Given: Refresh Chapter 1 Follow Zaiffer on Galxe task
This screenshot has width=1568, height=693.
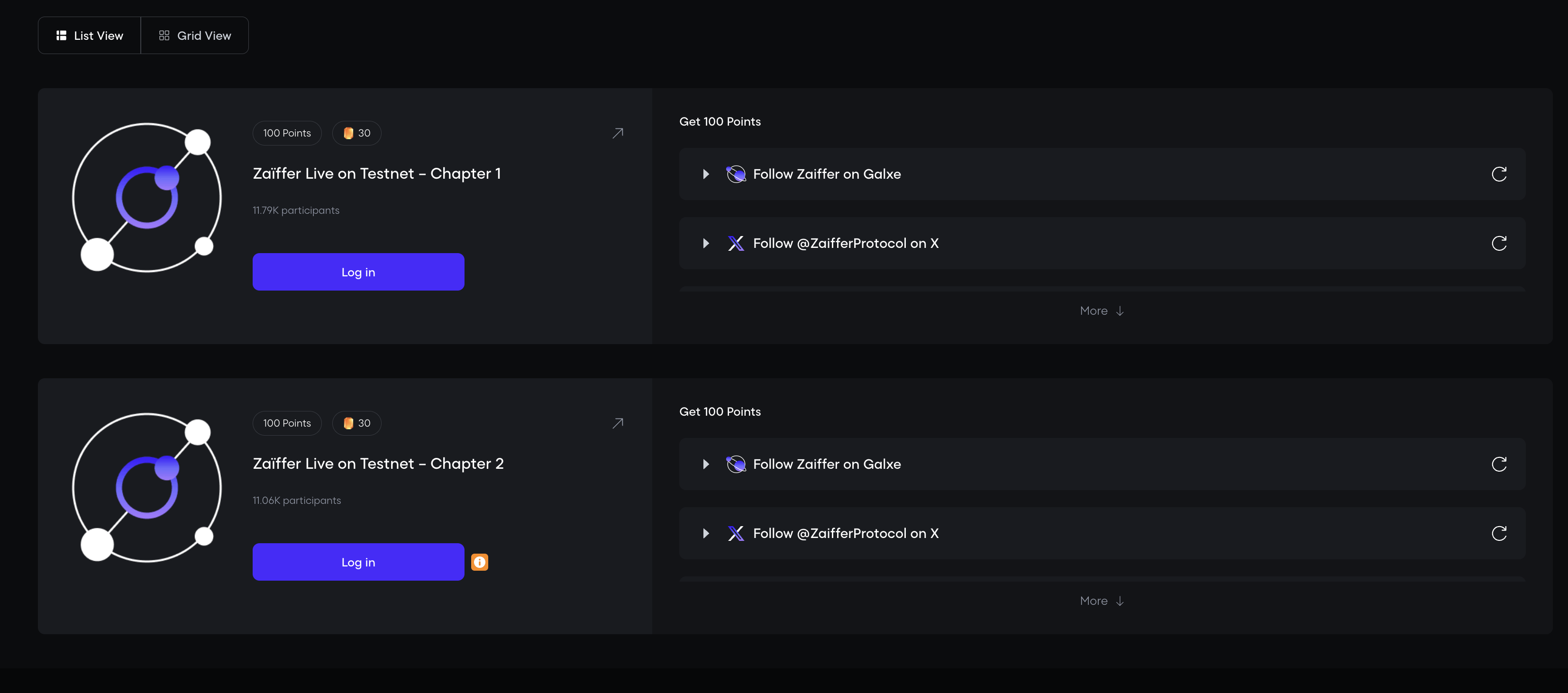Looking at the screenshot, I should pyautogui.click(x=1499, y=174).
